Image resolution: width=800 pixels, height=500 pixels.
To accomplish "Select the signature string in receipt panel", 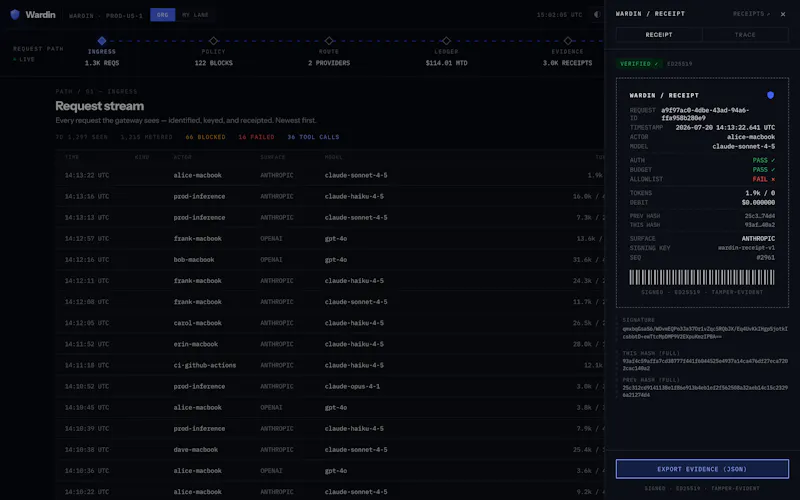I will (705, 333).
